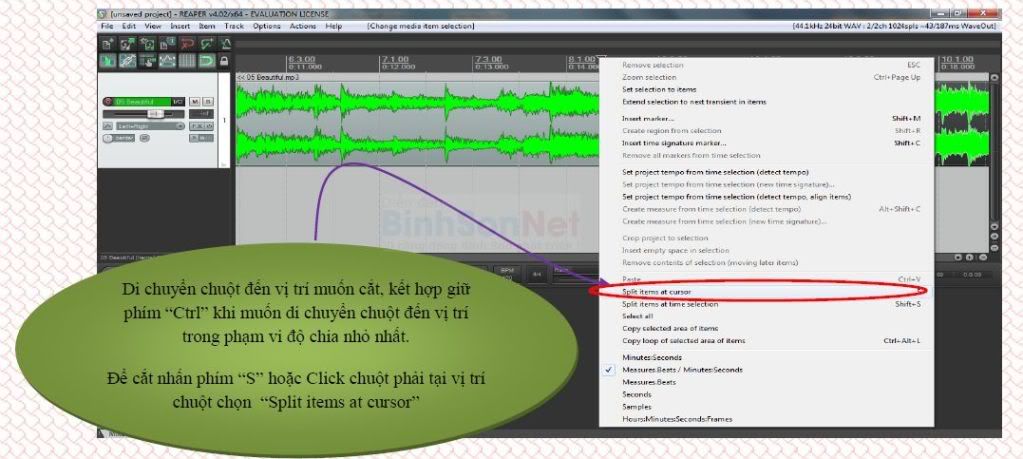Click the green Redo toolbar icon

click(207, 44)
